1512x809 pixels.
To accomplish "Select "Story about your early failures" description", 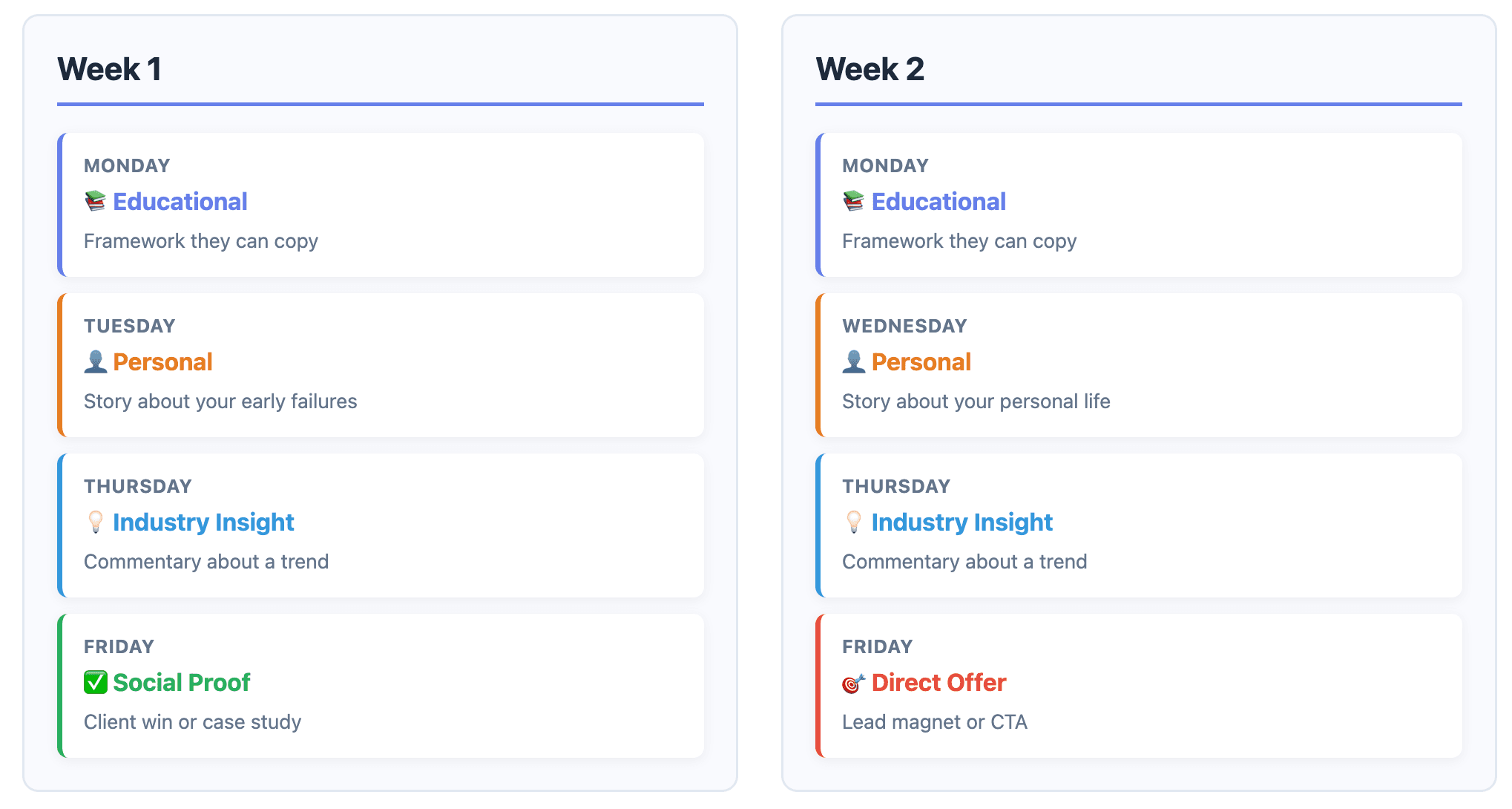I will (x=220, y=402).
